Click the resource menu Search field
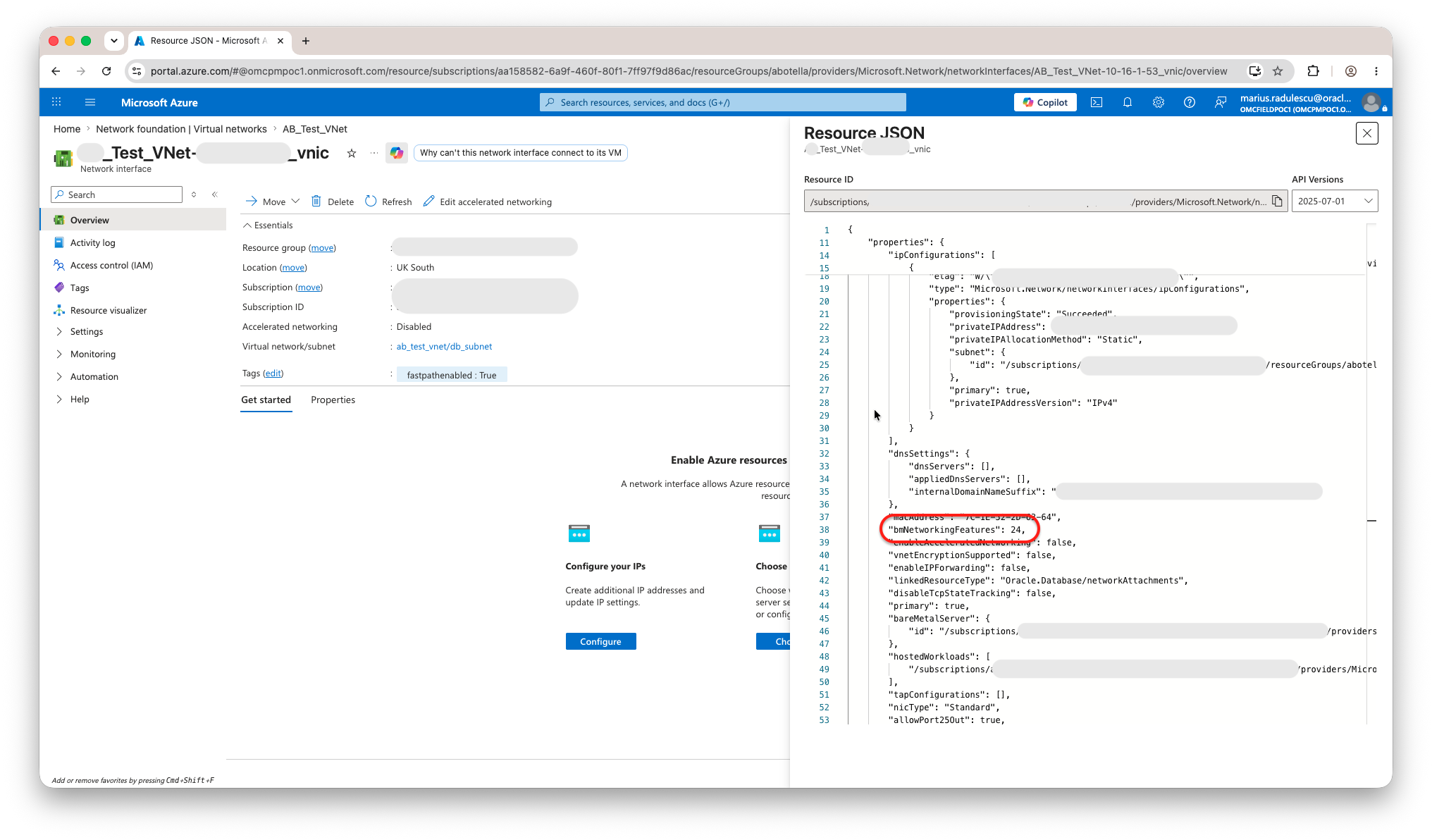 coord(117,194)
